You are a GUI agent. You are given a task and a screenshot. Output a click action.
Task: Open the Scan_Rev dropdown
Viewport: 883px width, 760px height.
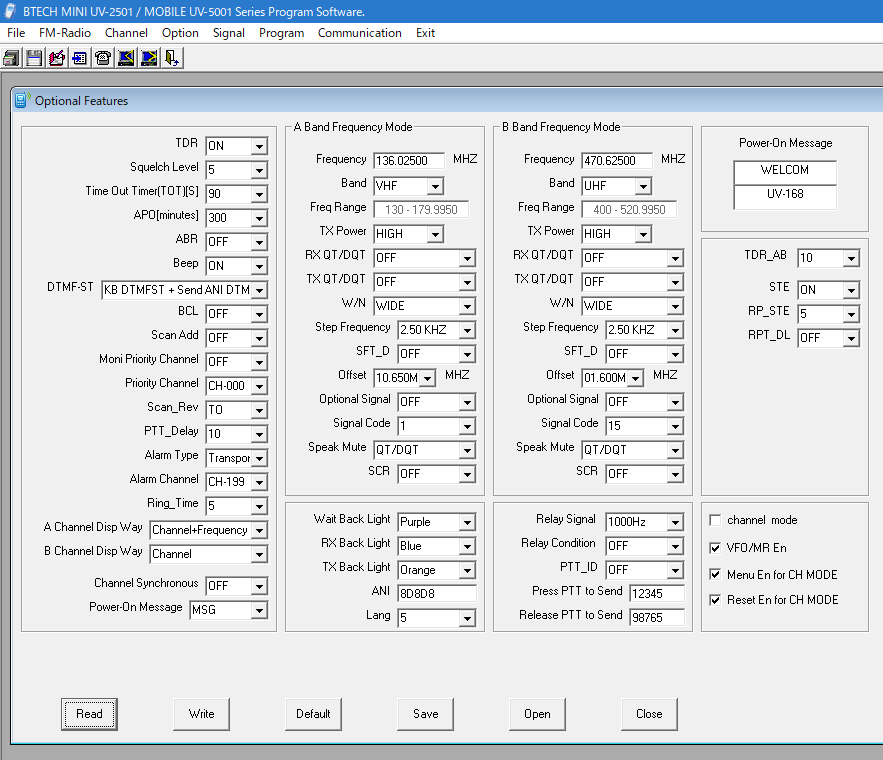click(x=259, y=410)
